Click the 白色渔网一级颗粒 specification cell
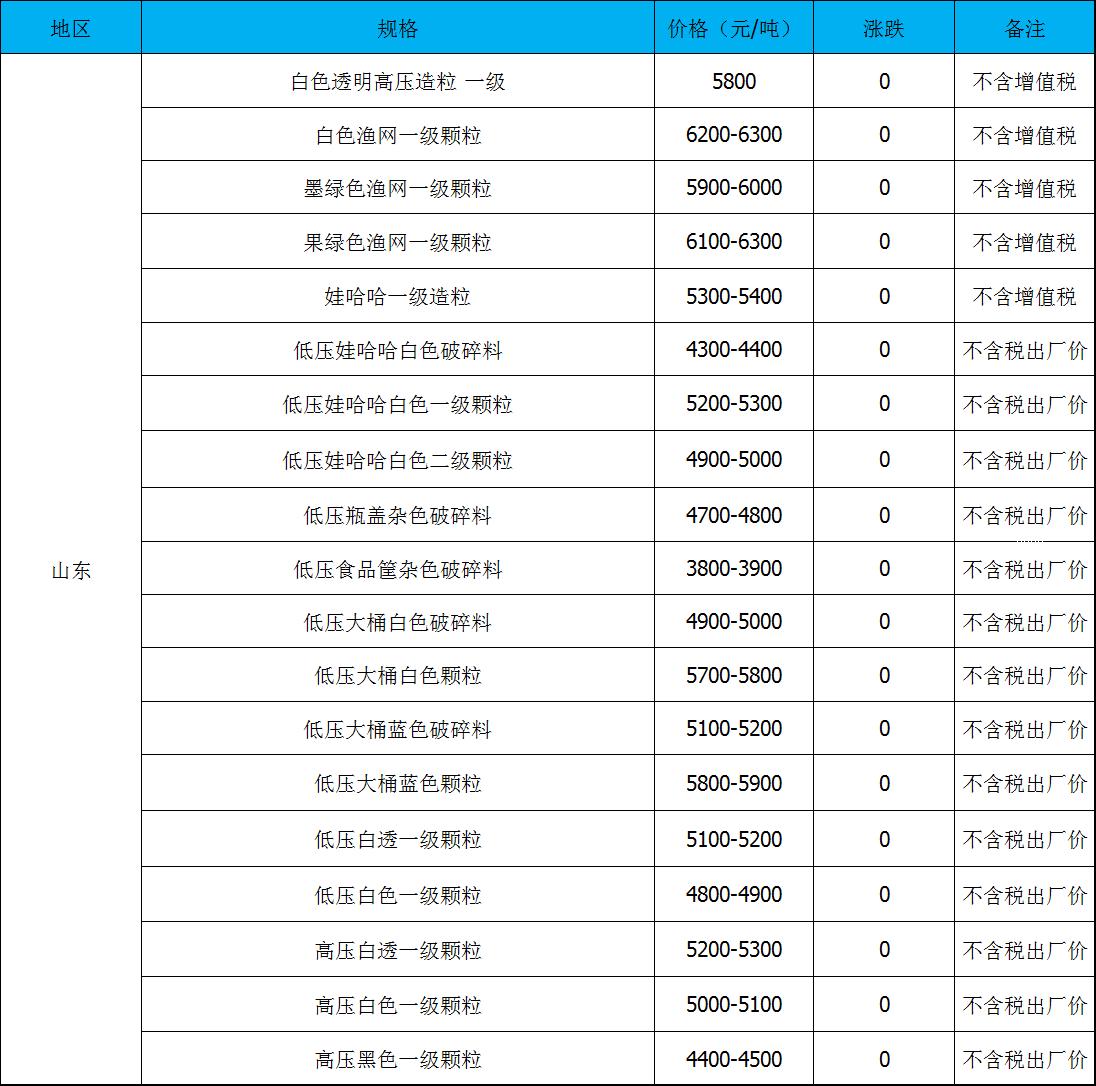Viewport: 1096px width, 1086px height. (397, 135)
